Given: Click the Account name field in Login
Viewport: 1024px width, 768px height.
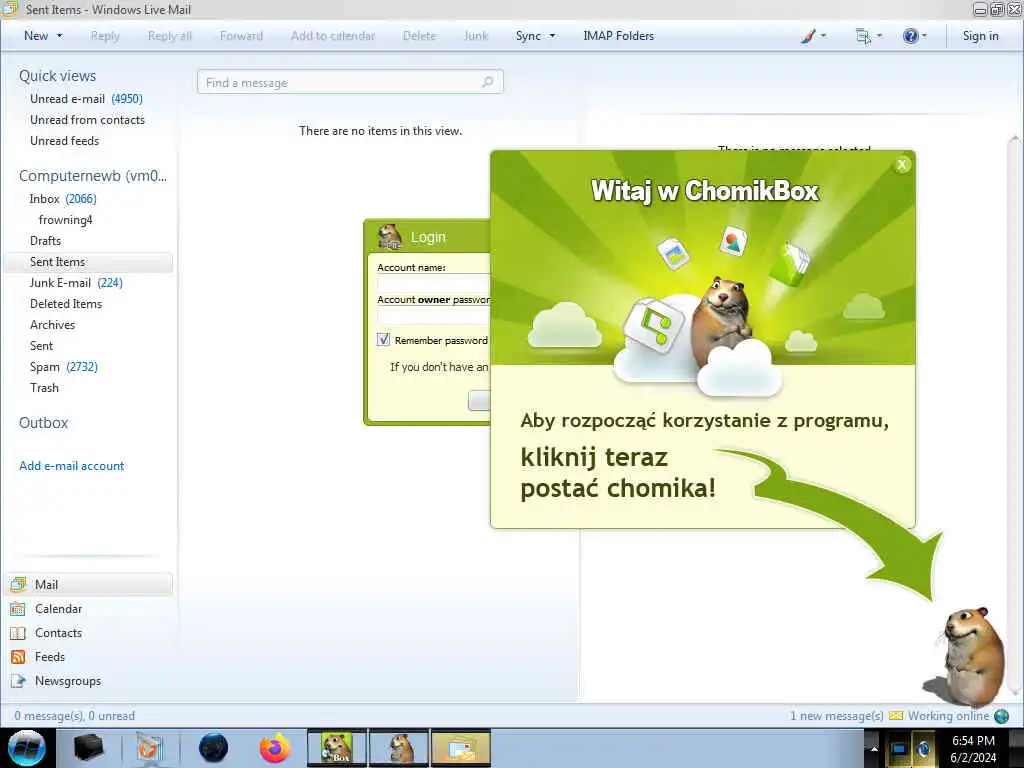Looking at the screenshot, I should tap(434, 283).
